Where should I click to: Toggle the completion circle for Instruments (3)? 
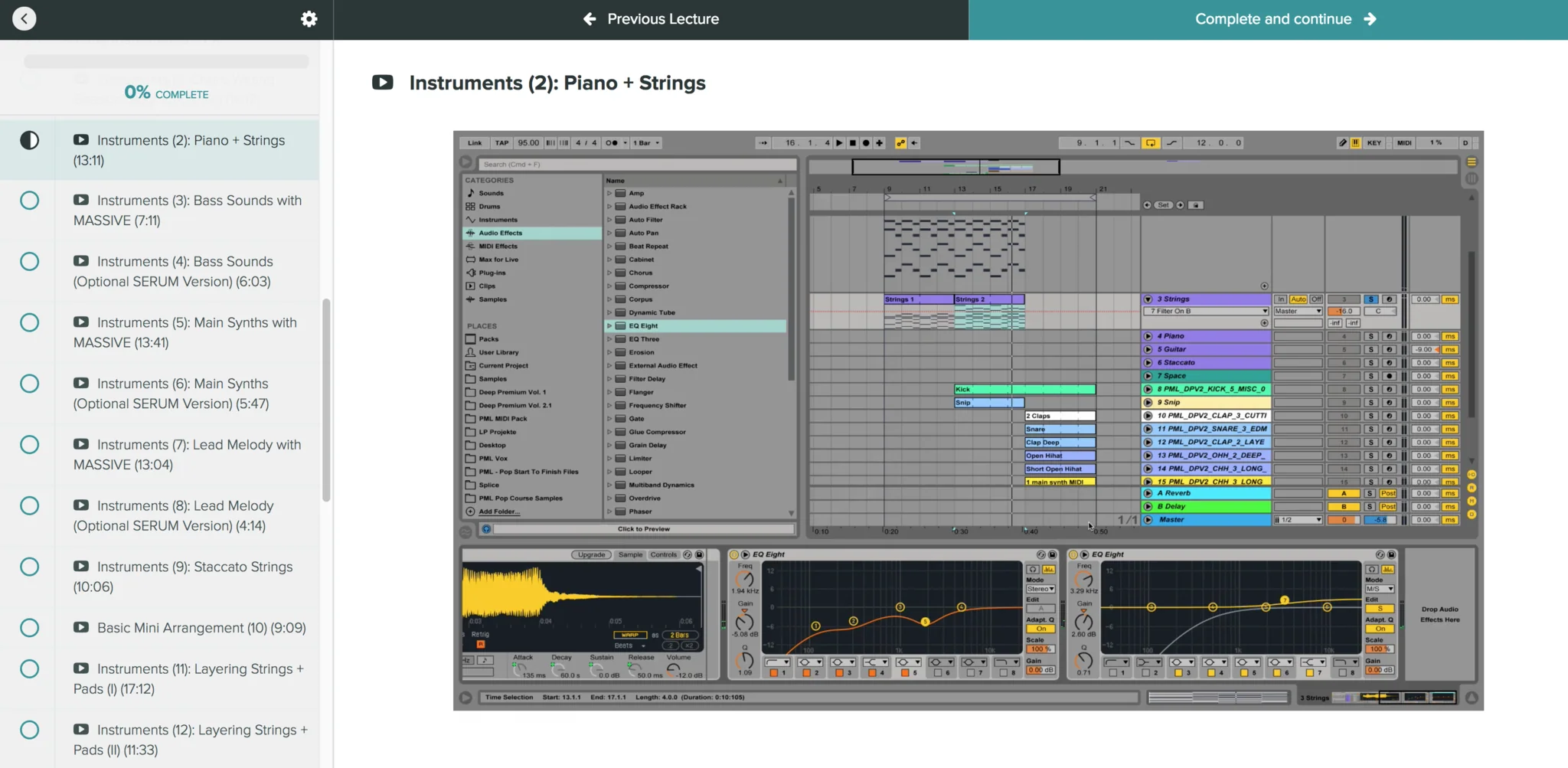(x=29, y=201)
